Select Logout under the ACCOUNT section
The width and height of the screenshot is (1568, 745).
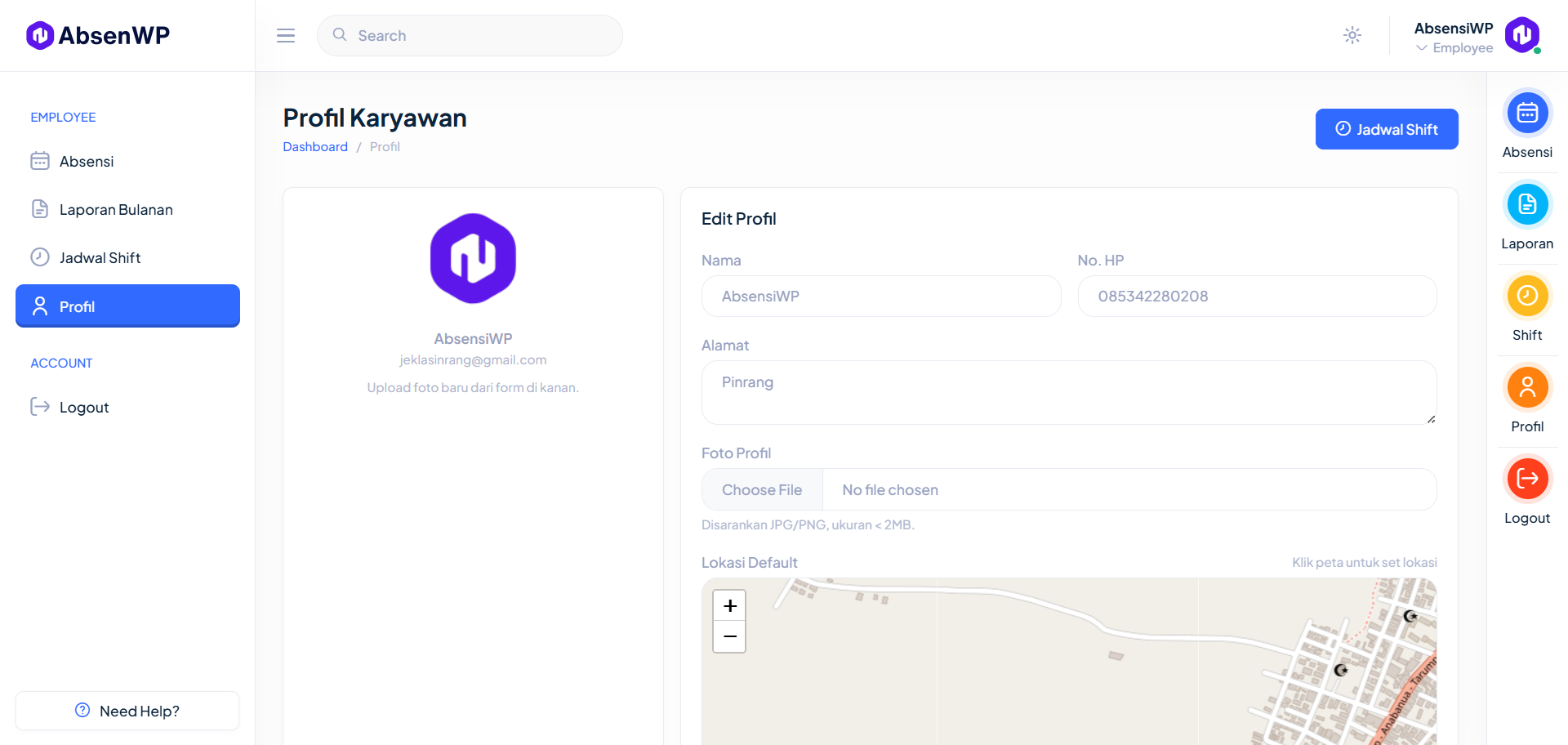click(84, 406)
